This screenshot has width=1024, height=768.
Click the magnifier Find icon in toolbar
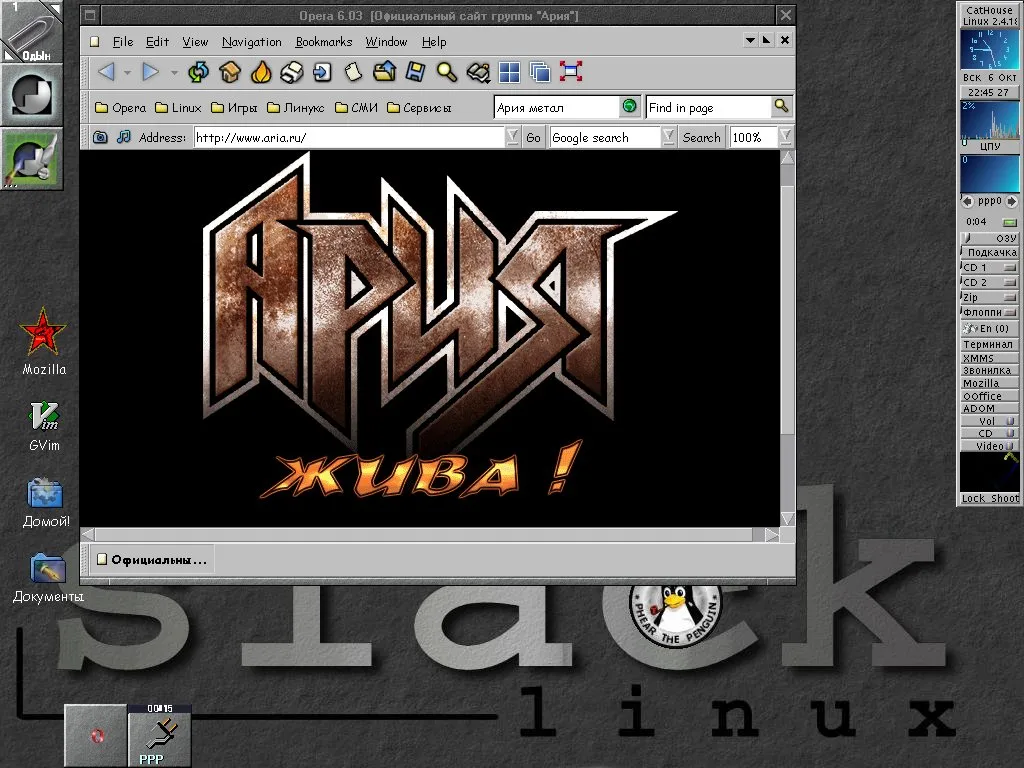pos(447,72)
